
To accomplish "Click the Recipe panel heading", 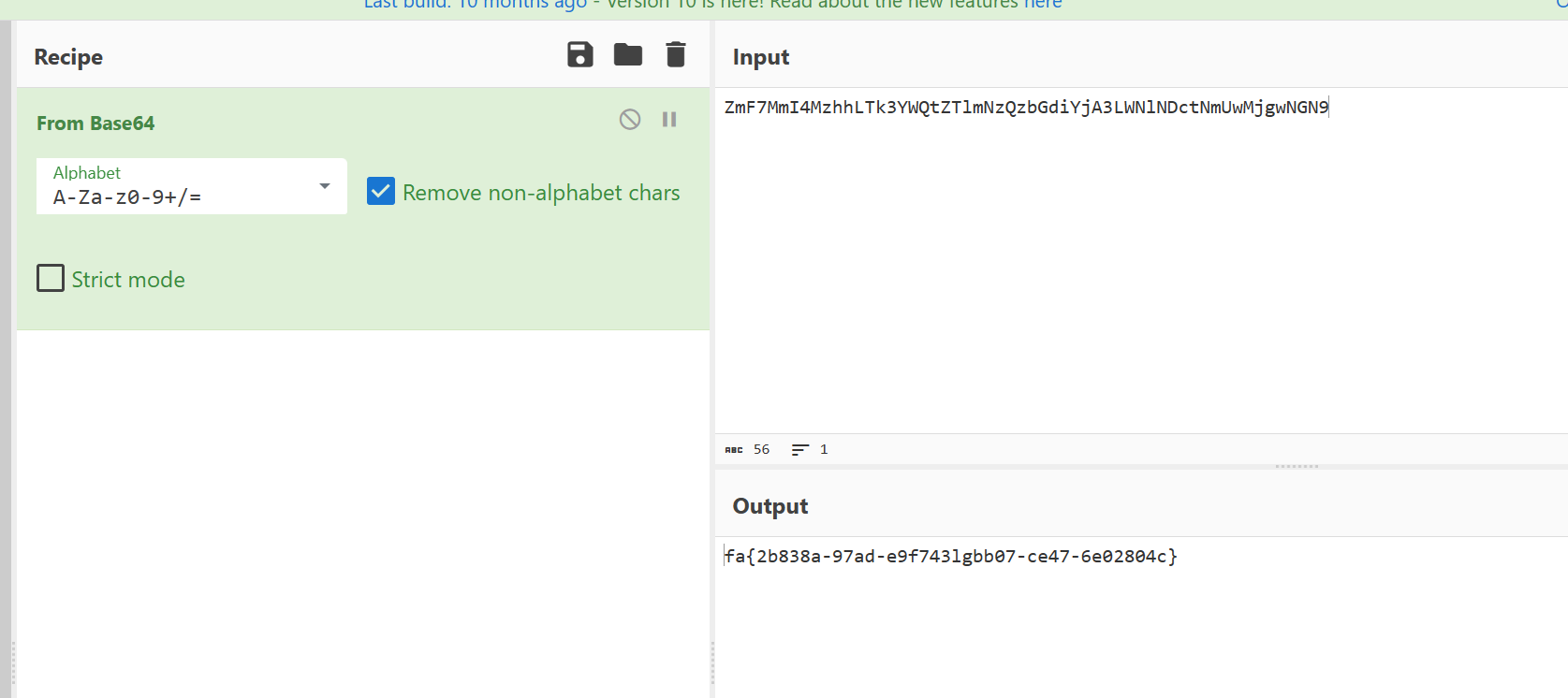I will 68,57.
